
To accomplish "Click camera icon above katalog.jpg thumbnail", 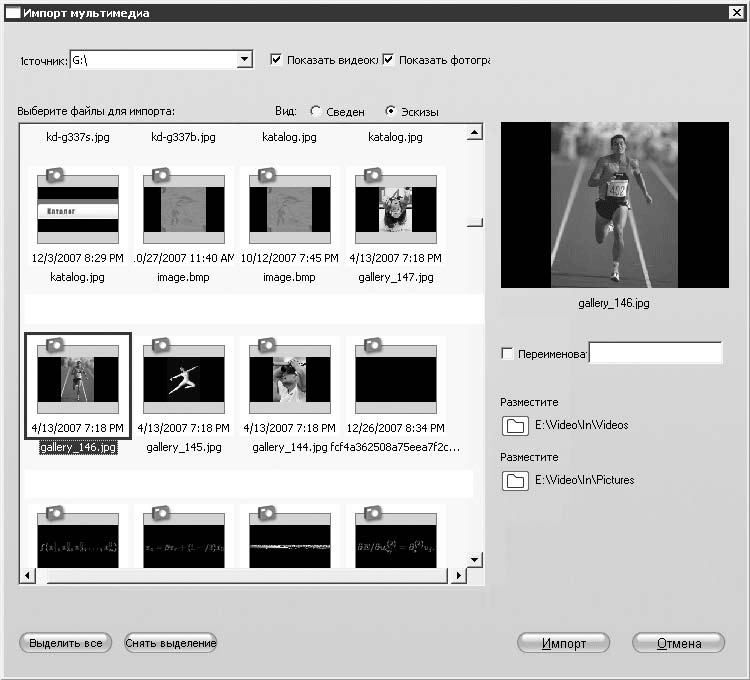I will click(x=56, y=175).
